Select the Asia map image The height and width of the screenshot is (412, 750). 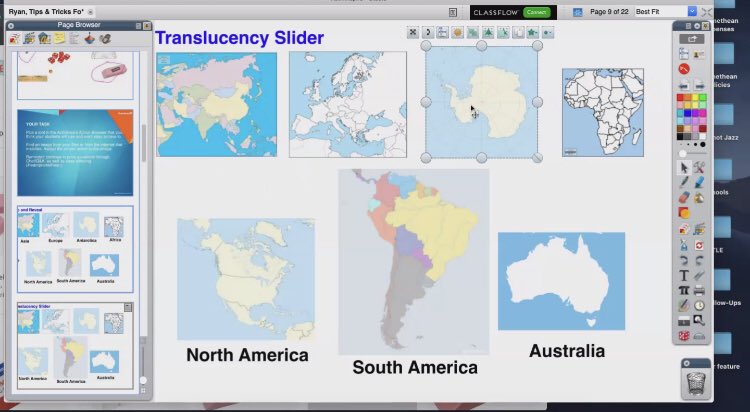click(217, 105)
